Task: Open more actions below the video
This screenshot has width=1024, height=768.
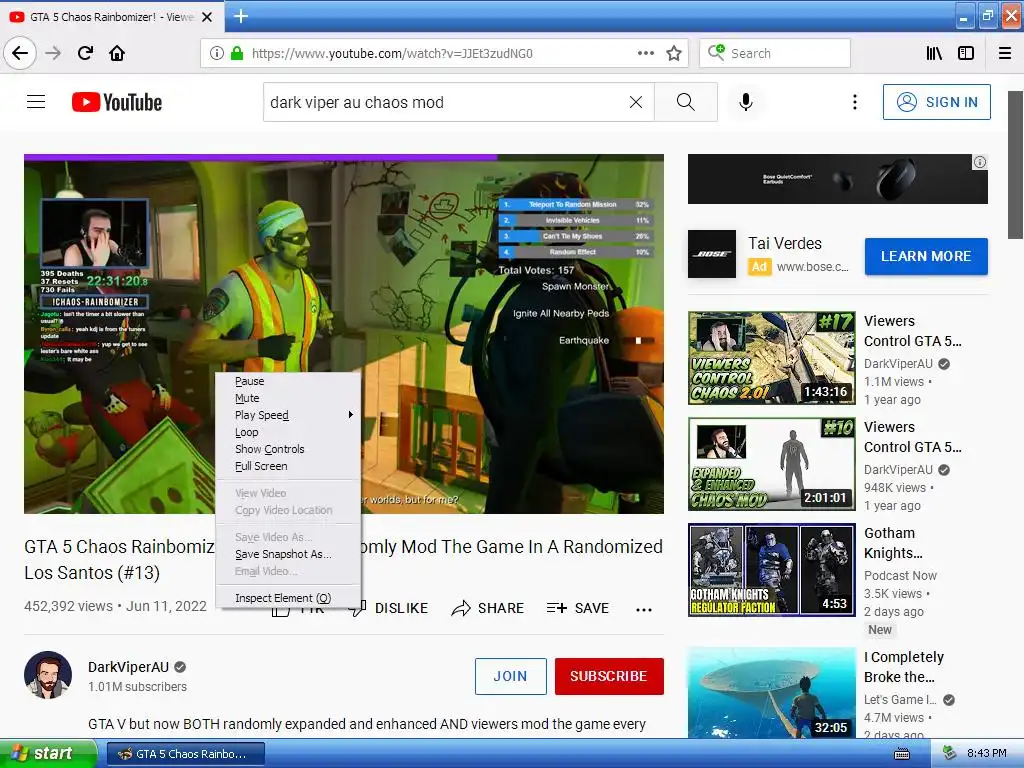Action: [x=644, y=609]
